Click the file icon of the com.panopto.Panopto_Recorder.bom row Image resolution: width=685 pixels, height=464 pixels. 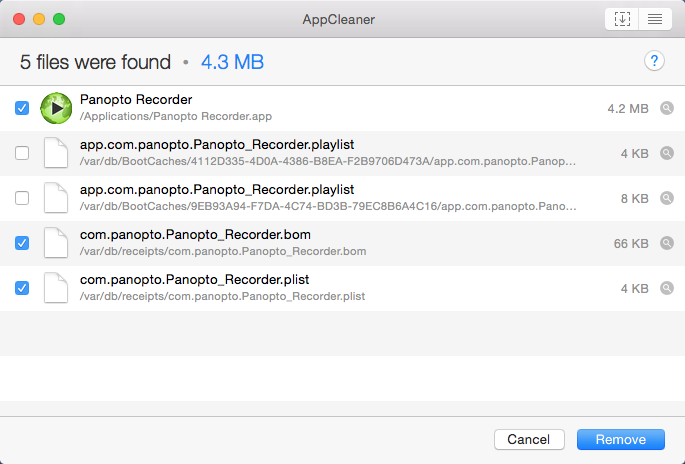click(x=55, y=243)
